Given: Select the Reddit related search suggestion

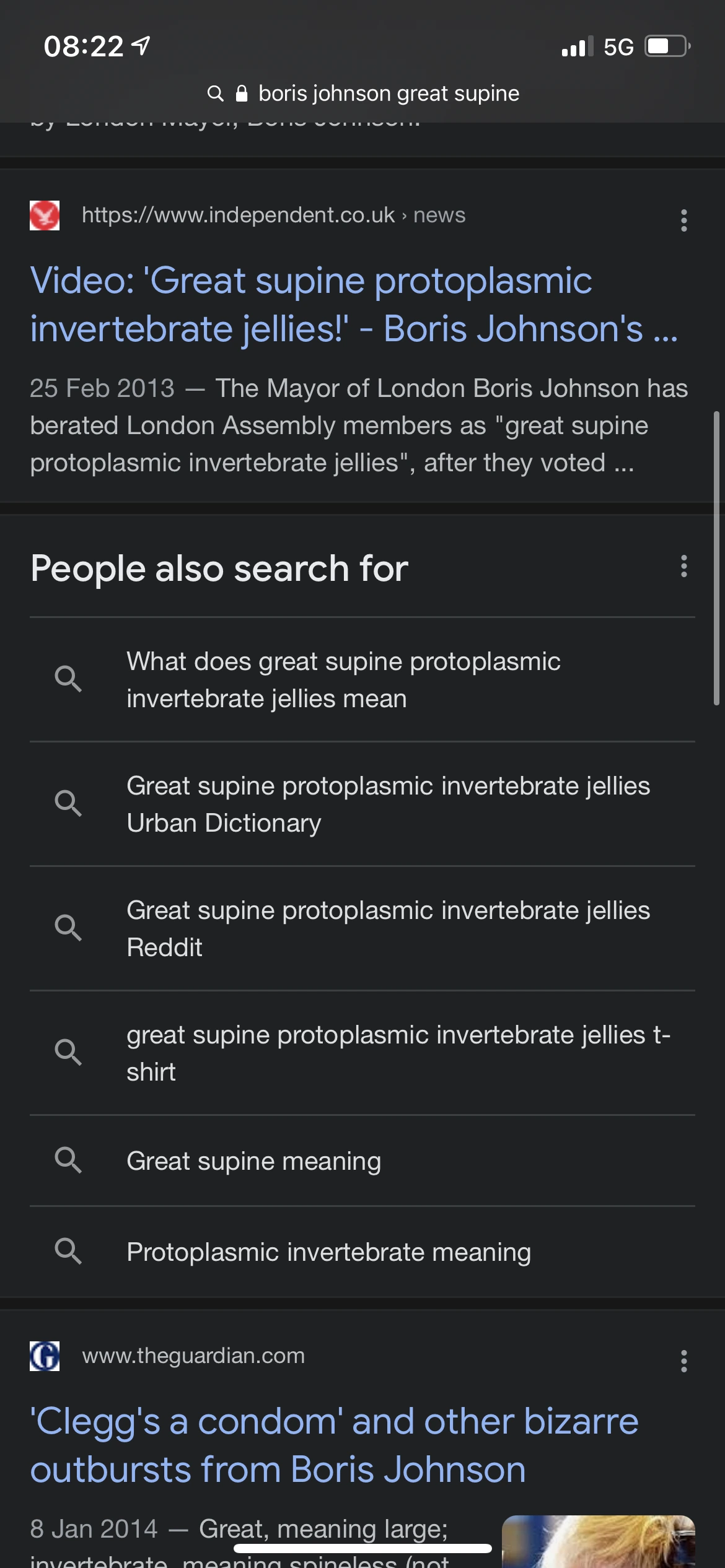Looking at the screenshot, I should 388,928.
